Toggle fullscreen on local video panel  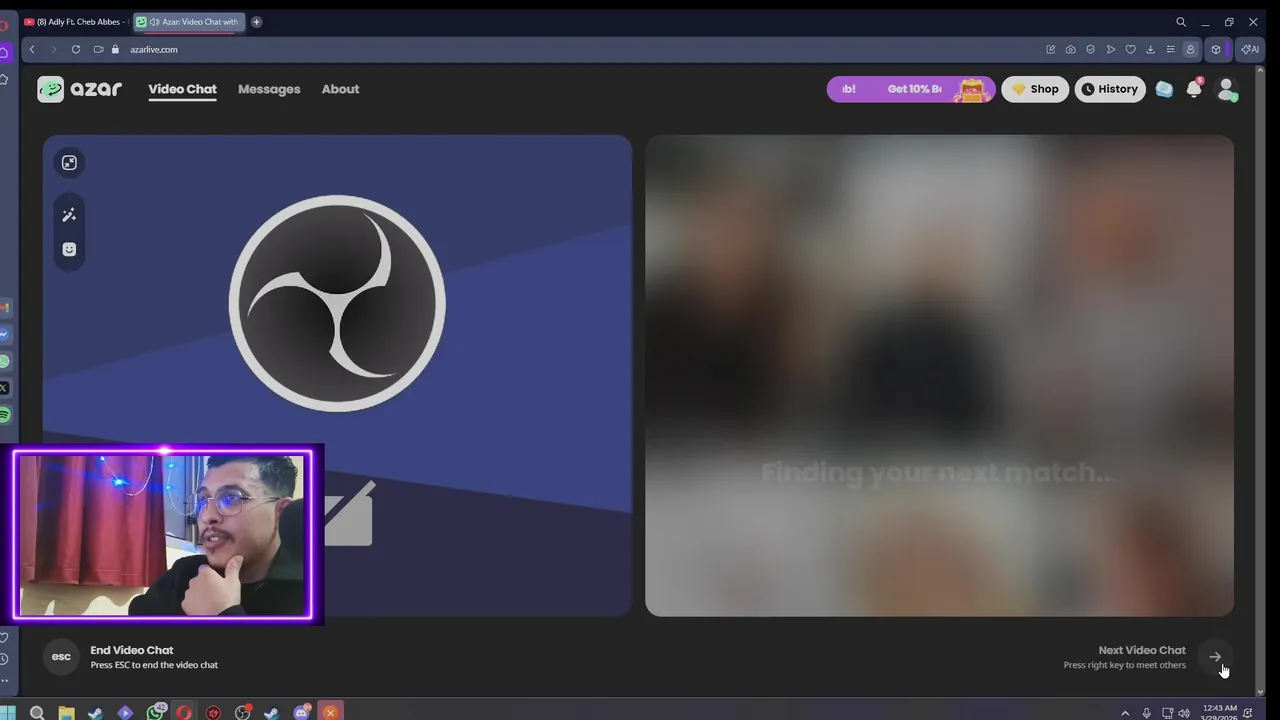pyautogui.click(x=69, y=163)
